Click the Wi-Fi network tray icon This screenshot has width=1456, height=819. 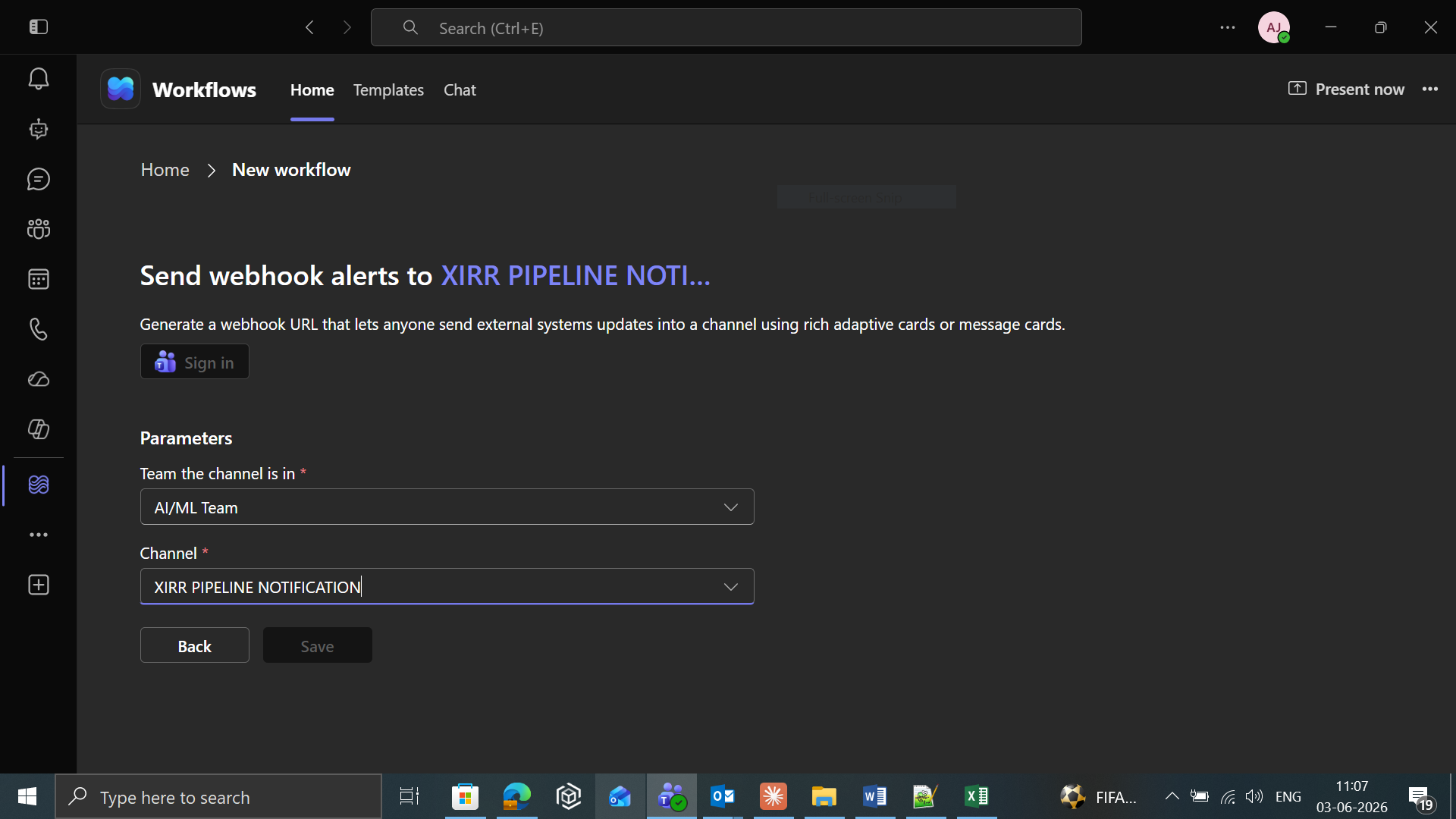point(1228,796)
